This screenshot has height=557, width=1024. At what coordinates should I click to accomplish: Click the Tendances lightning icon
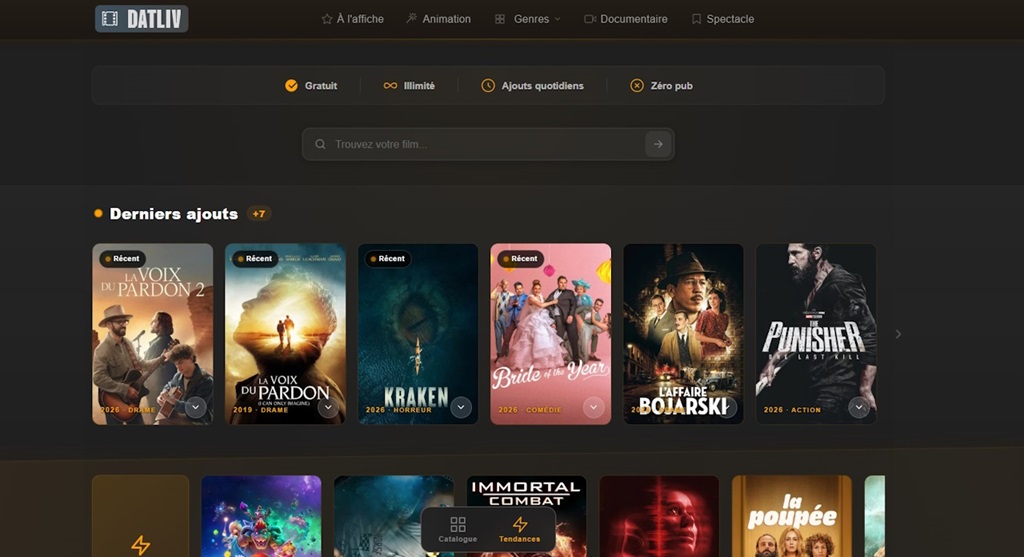point(520,524)
